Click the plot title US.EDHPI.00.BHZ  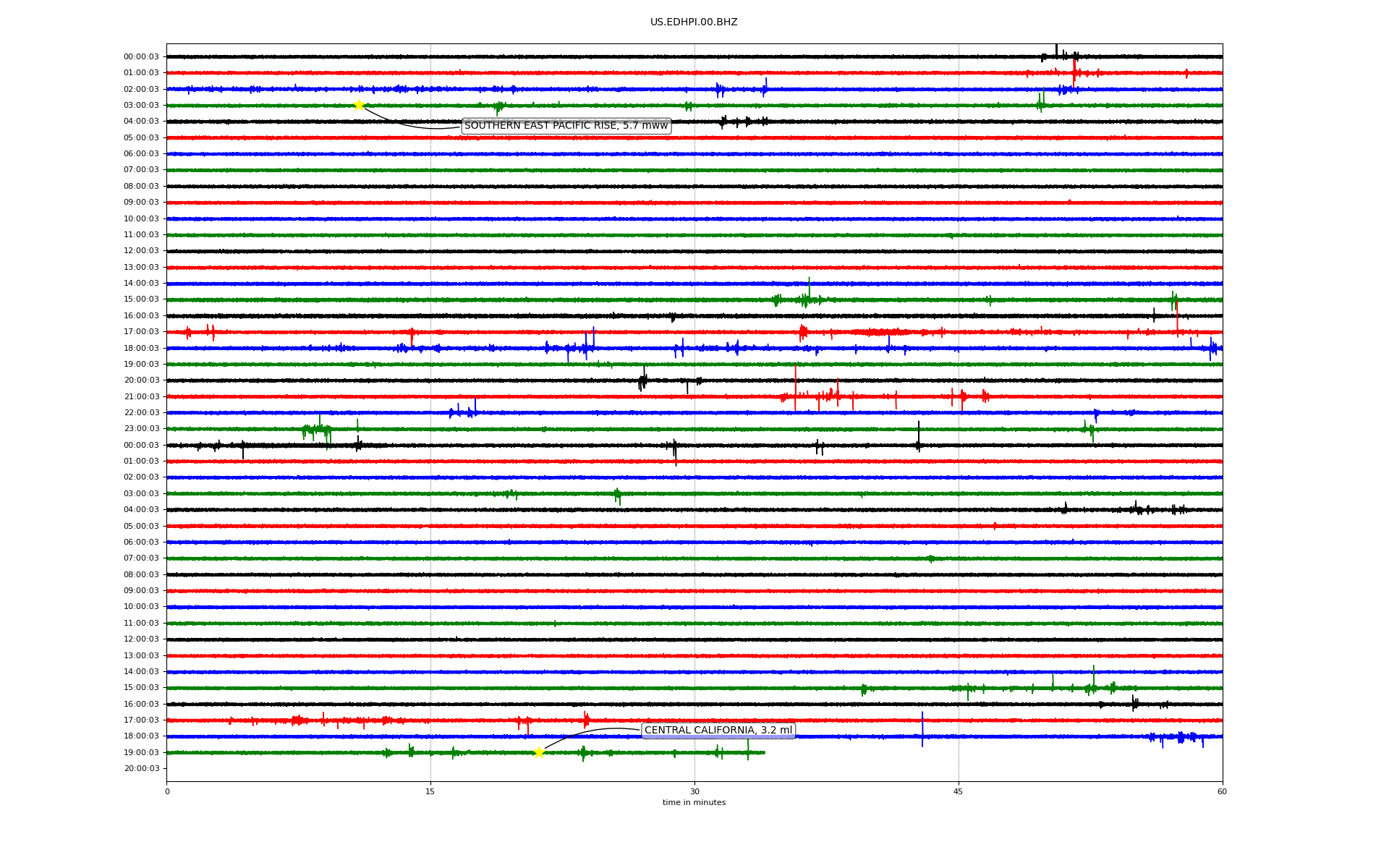coord(694,22)
